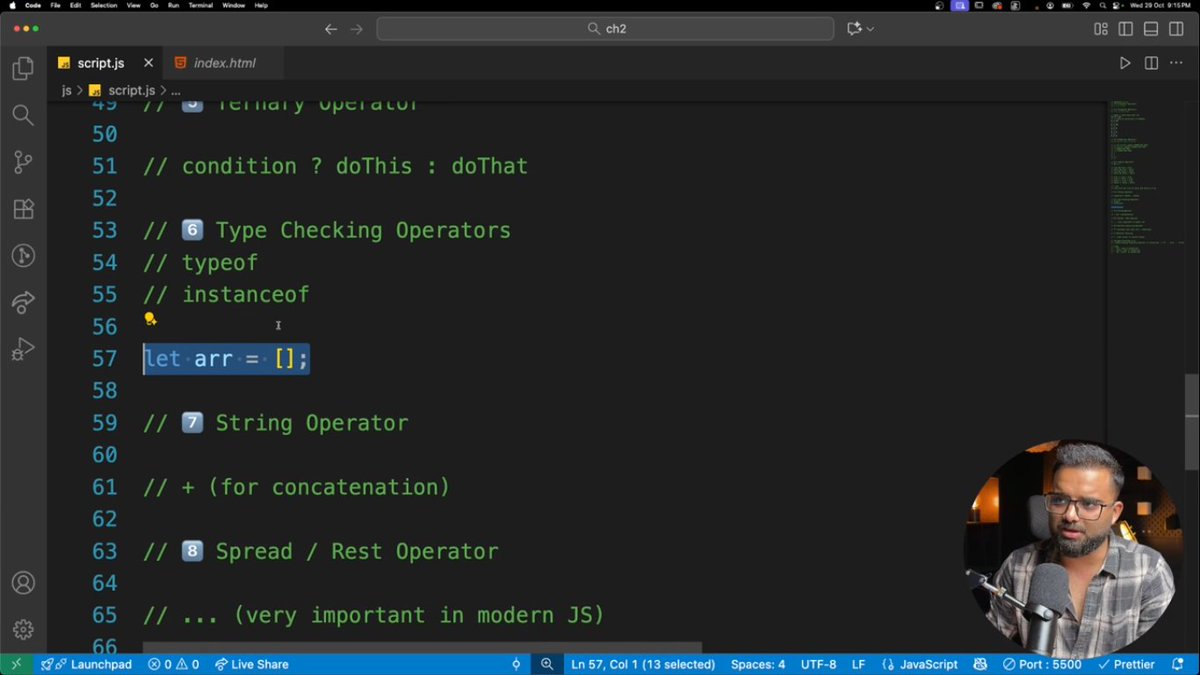Open the Accounts icon in activity bar
This screenshot has height=675, width=1200.
[23, 583]
